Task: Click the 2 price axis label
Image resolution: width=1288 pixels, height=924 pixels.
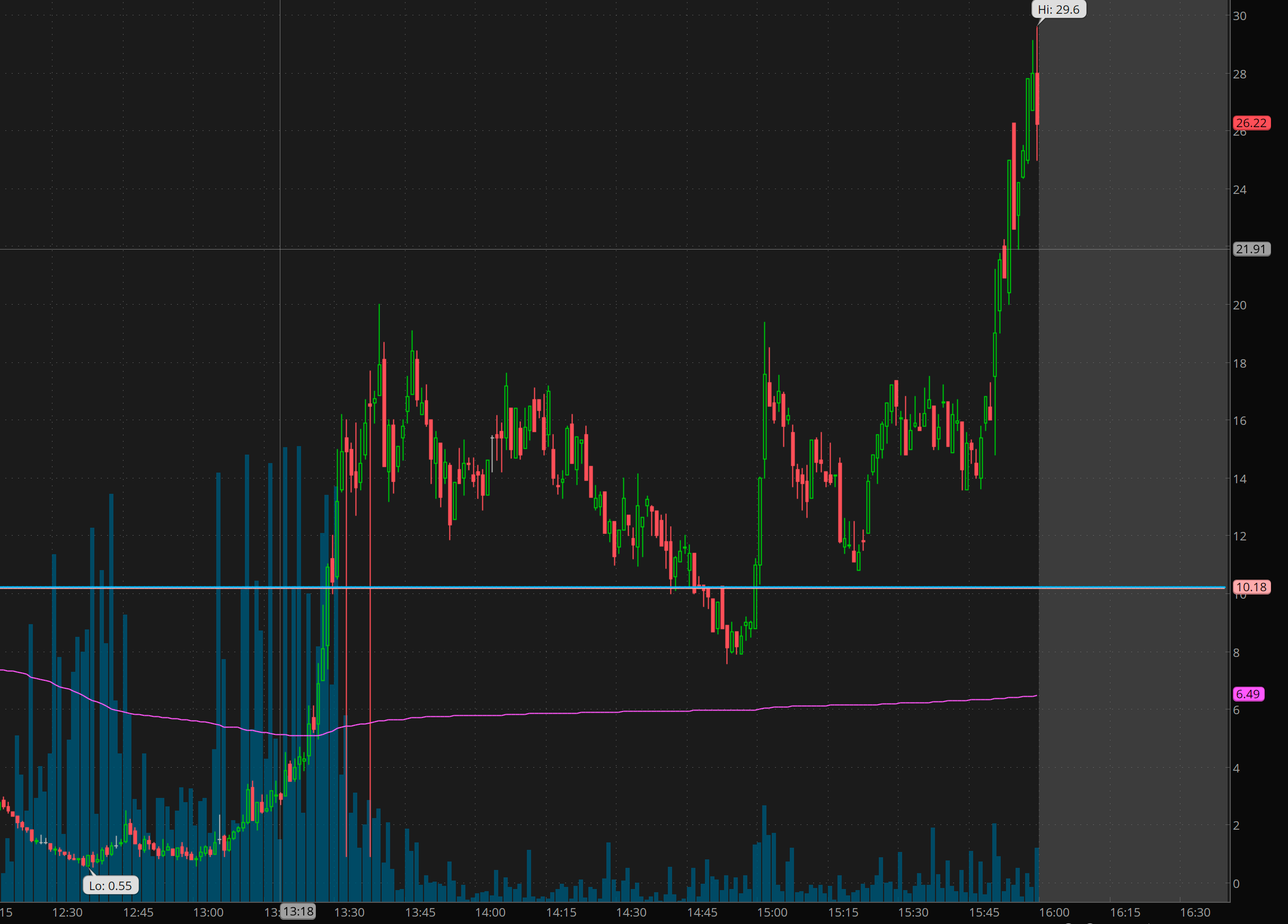Action: pyautogui.click(x=1236, y=825)
